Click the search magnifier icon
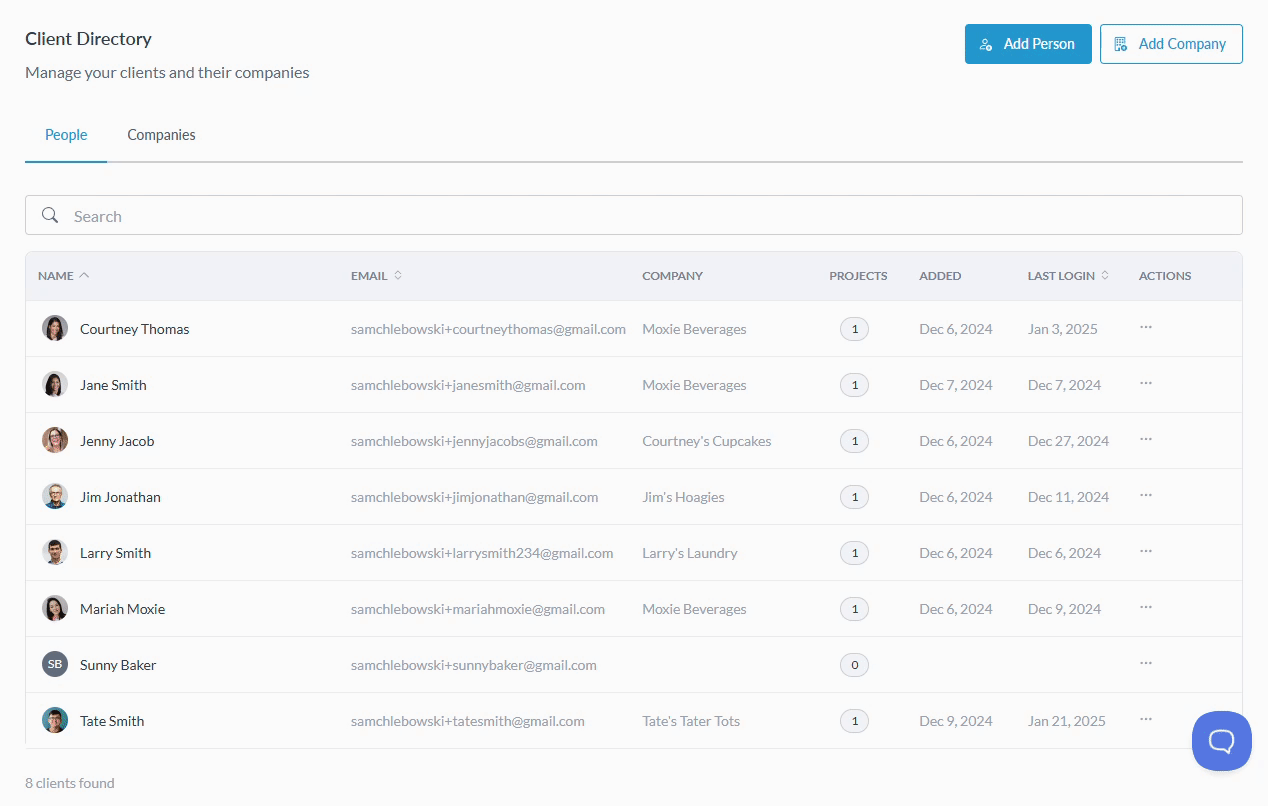Image resolution: width=1268 pixels, height=806 pixels. (x=50, y=216)
